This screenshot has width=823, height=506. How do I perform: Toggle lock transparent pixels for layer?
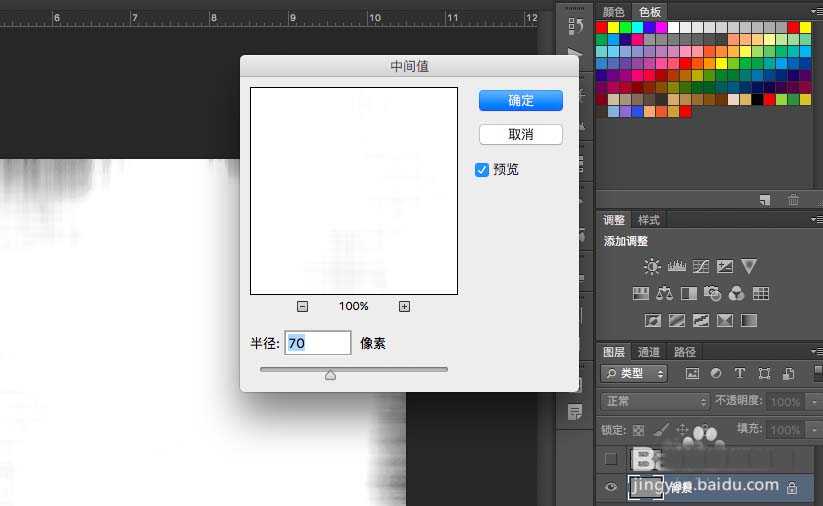(x=640, y=430)
